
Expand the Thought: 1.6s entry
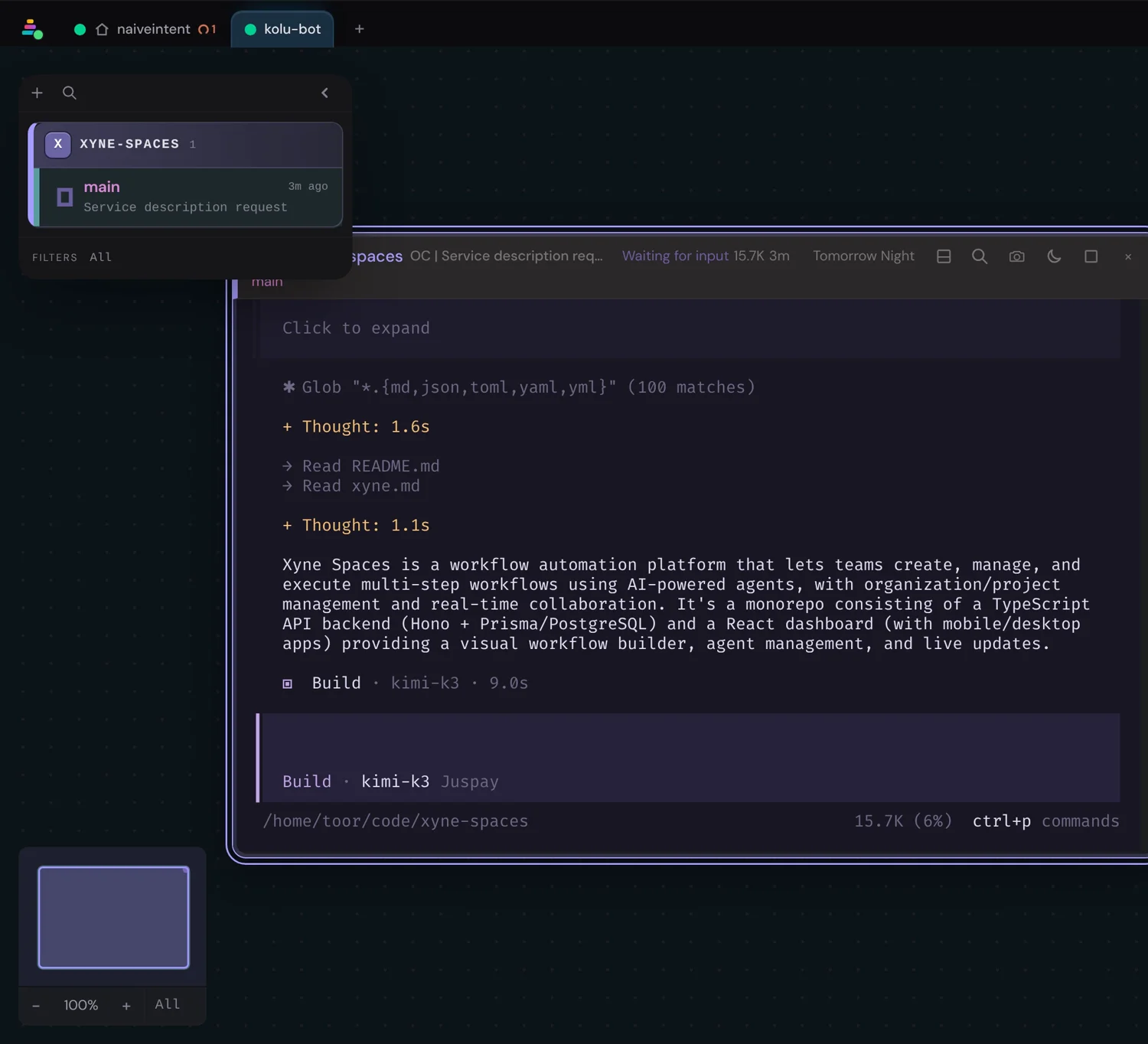click(x=356, y=426)
